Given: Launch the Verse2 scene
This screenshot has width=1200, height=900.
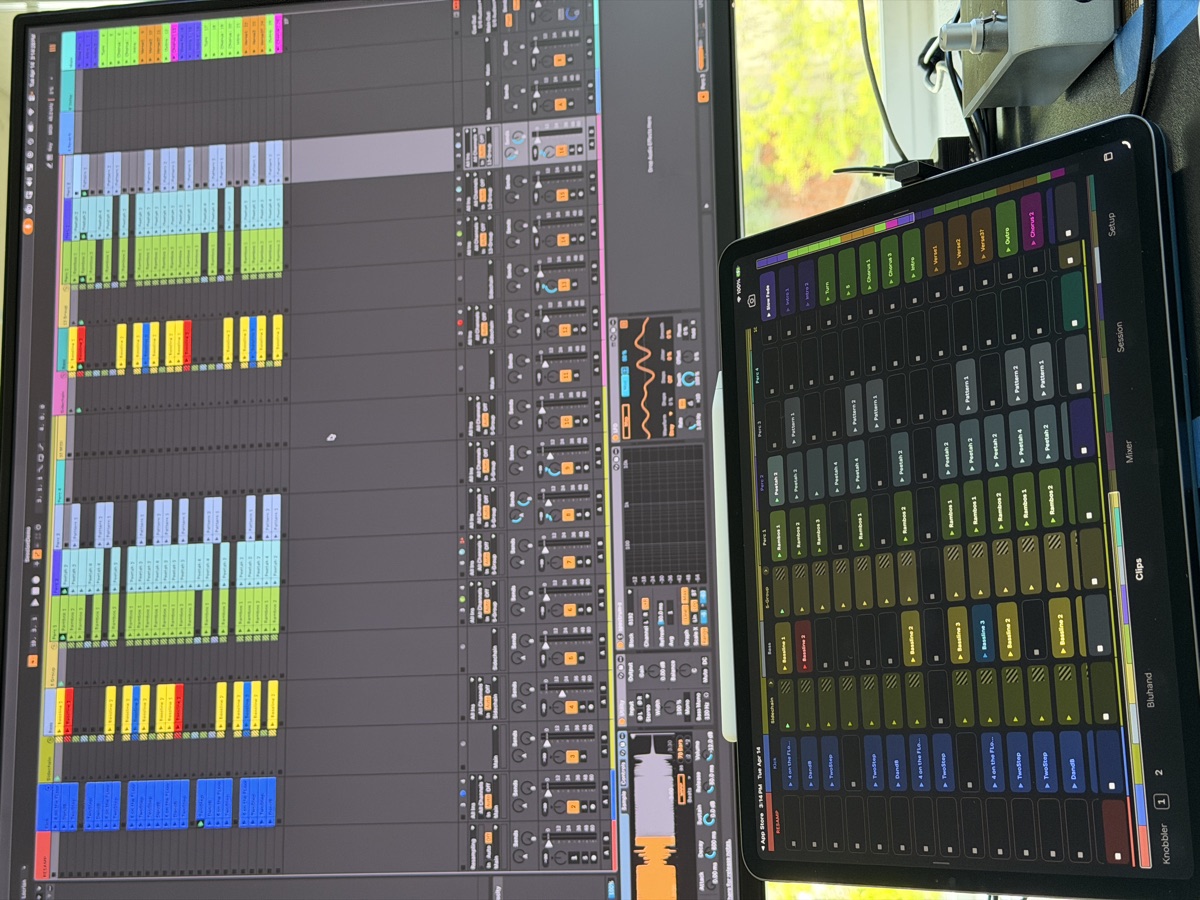Looking at the screenshot, I should 958,243.
